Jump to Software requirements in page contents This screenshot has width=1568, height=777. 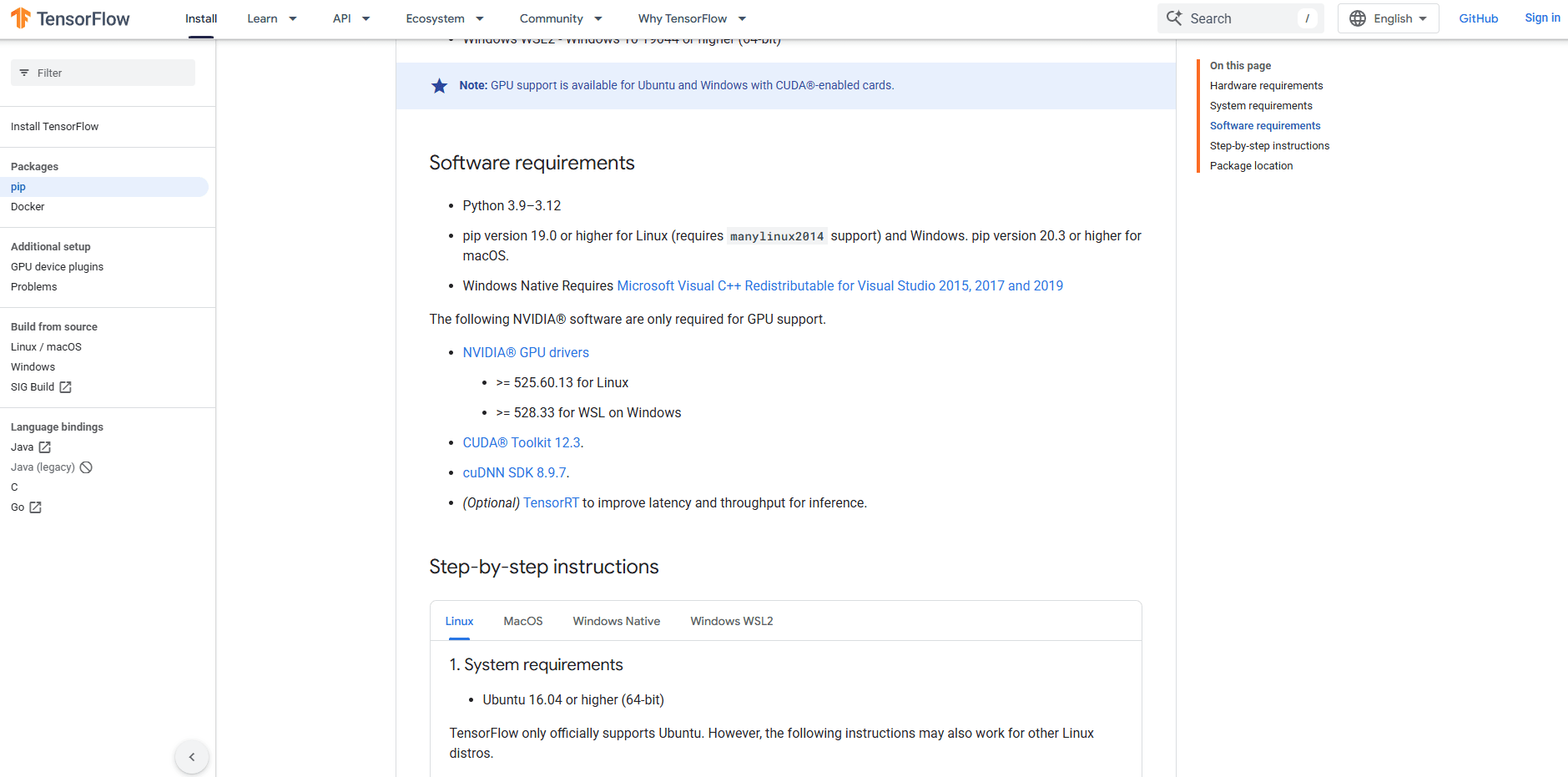point(1265,126)
